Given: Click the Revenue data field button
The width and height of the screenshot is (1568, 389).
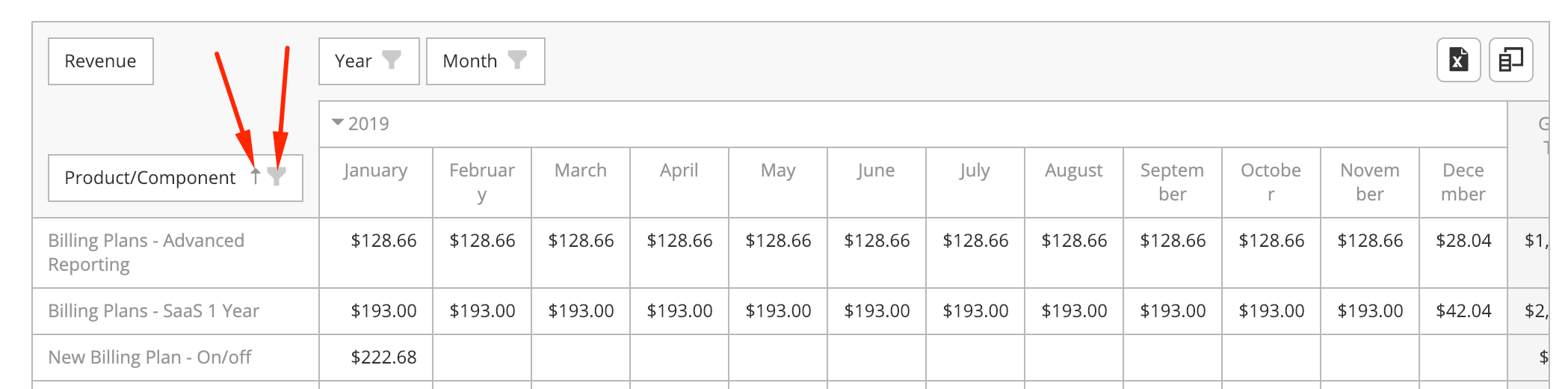Looking at the screenshot, I should pos(101,61).
